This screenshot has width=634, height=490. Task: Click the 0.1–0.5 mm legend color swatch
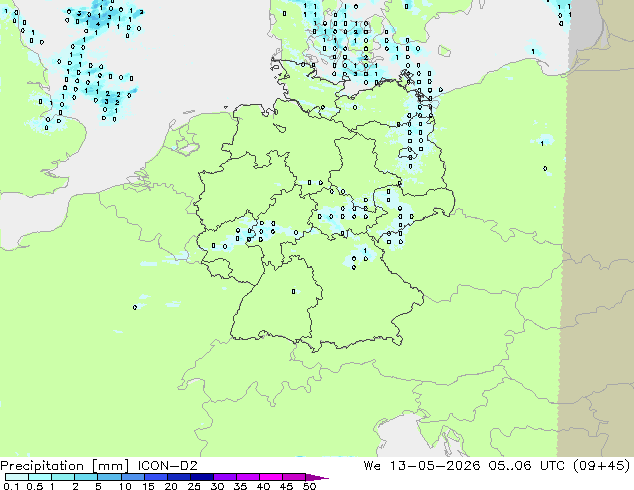tap(17, 477)
